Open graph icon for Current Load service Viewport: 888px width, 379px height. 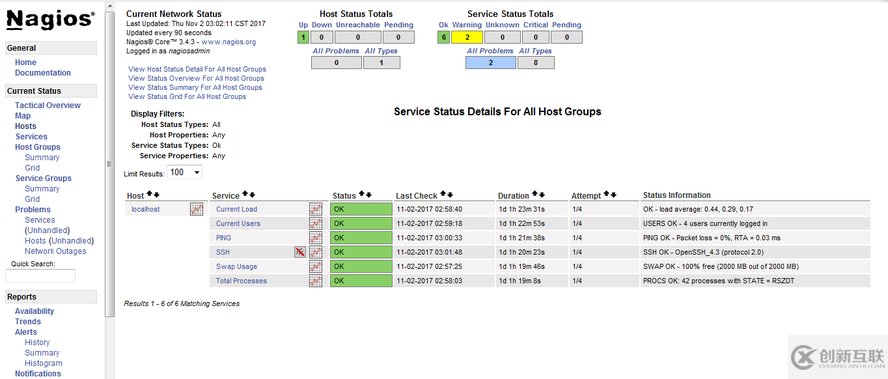coord(315,209)
